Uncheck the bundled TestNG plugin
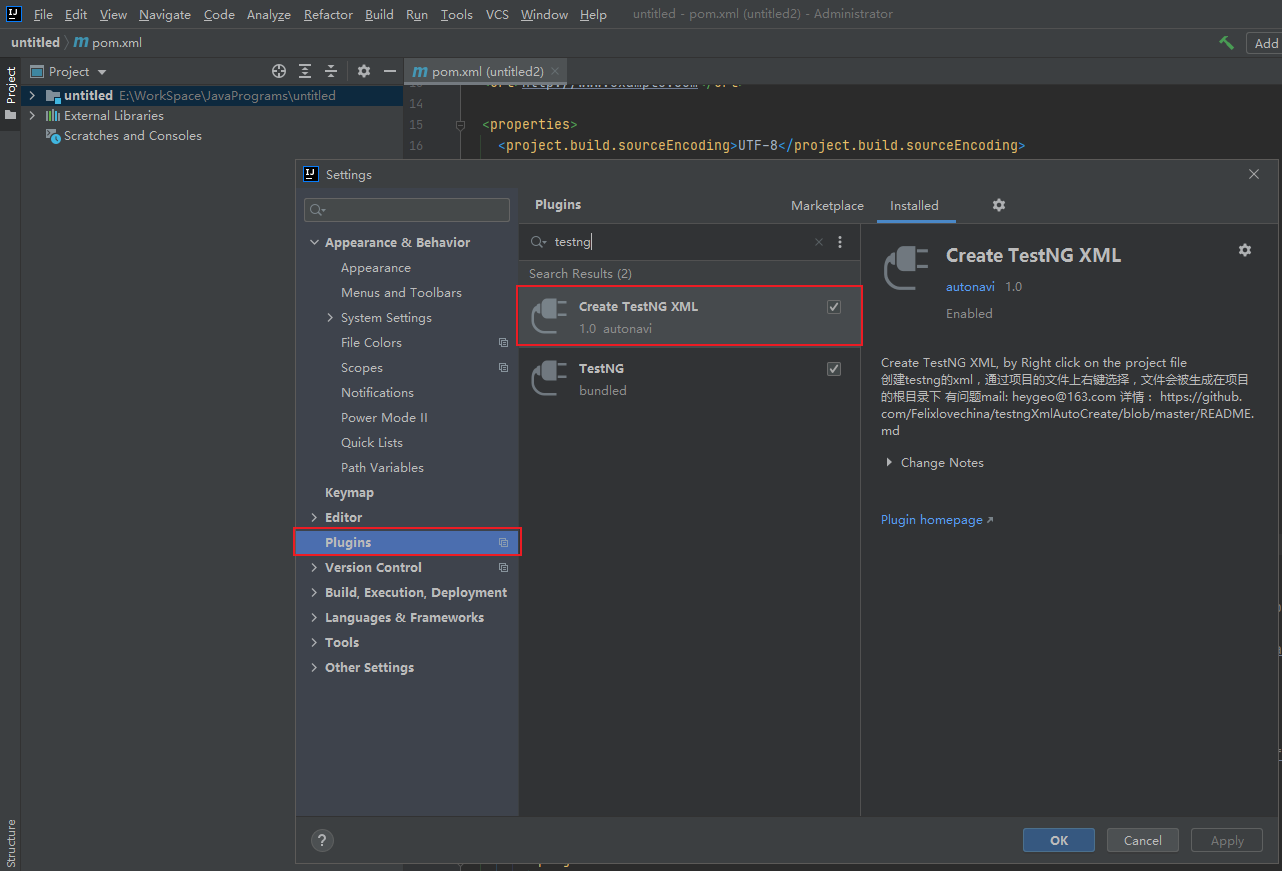Image resolution: width=1282 pixels, height=871 pixels. (x=834, y=369)
